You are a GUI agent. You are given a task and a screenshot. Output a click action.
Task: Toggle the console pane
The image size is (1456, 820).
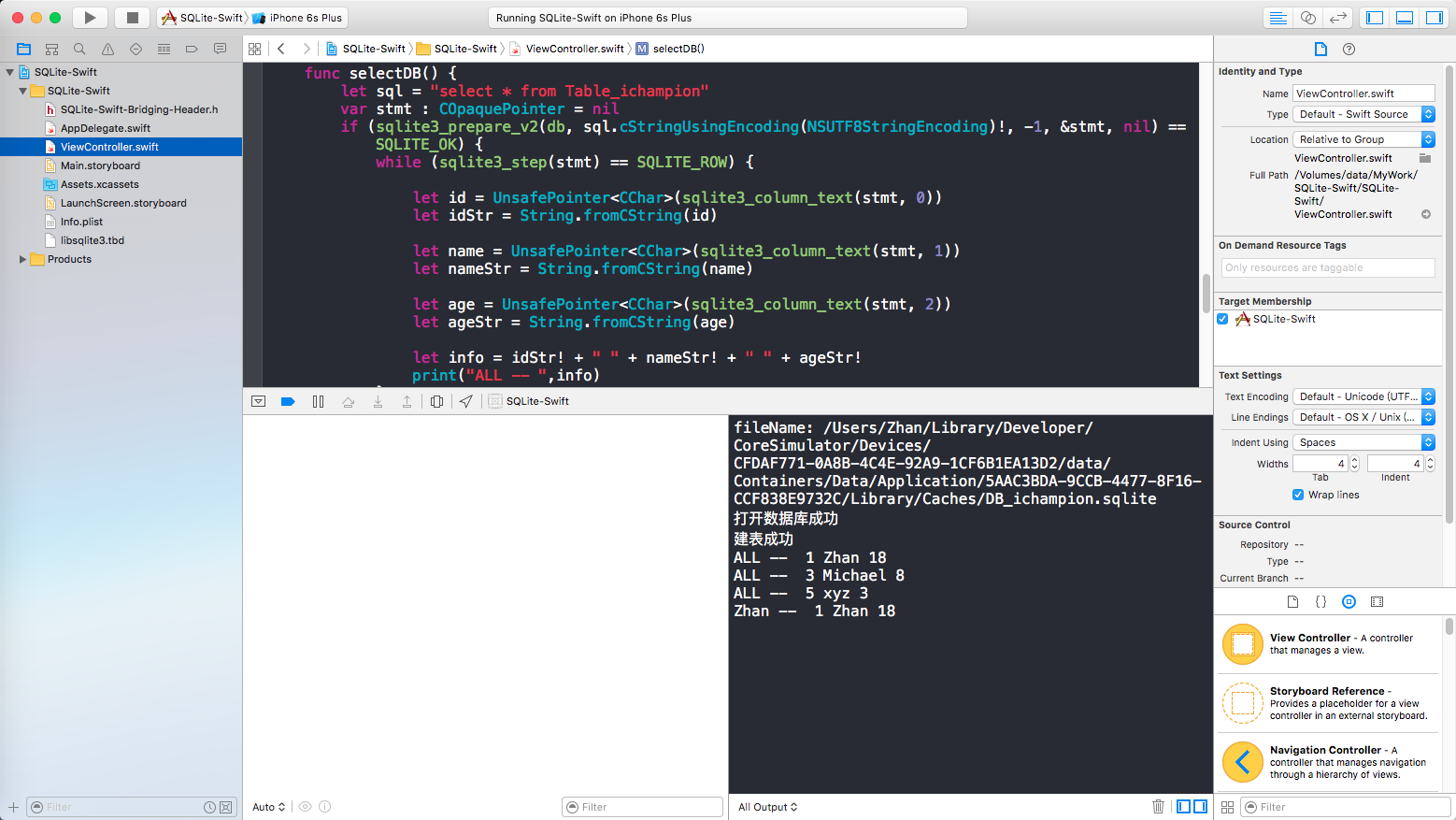tap(1200, 806)
